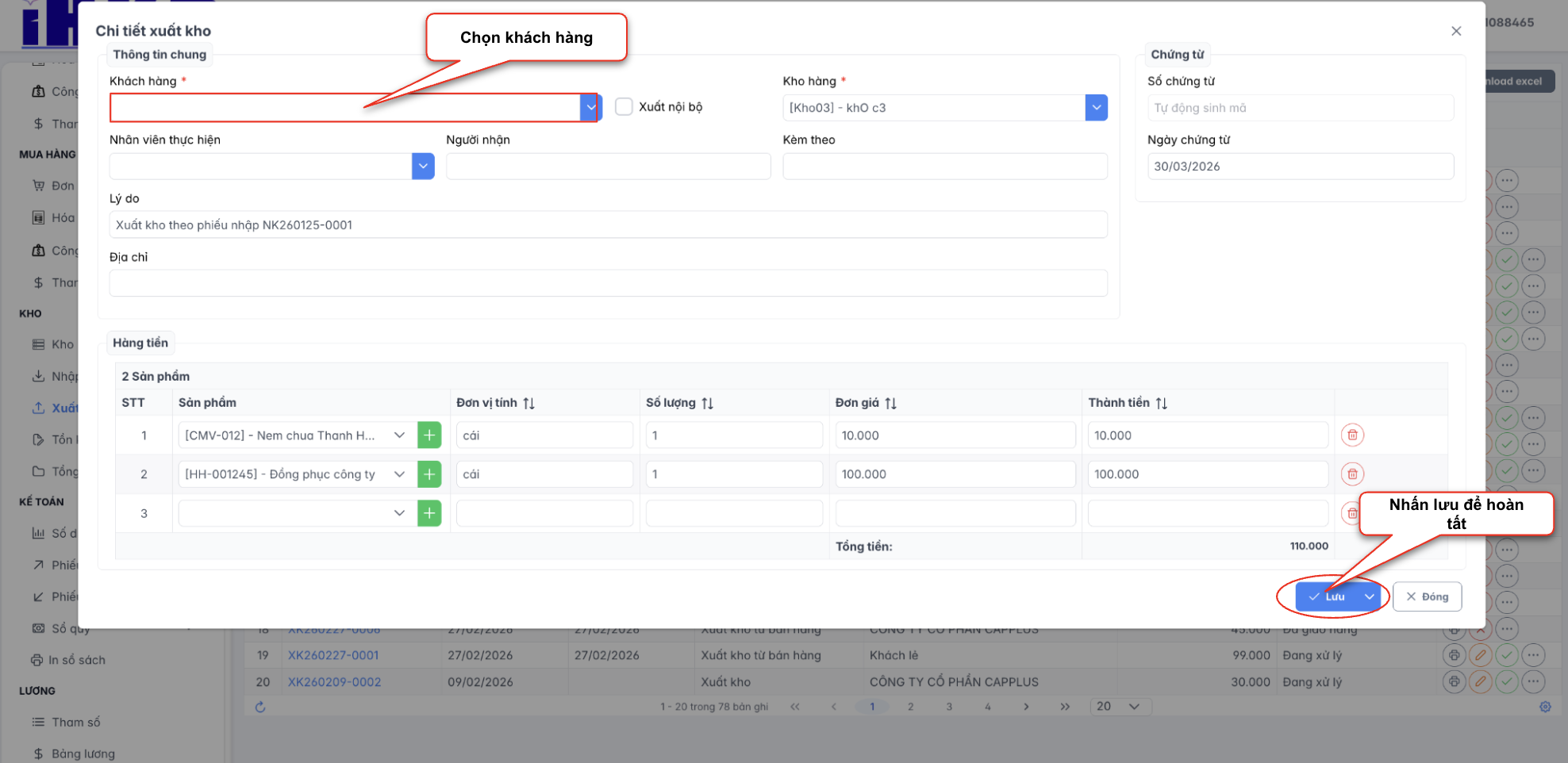Image resolution: width=1568 pixels, height=763 pixels.
Task: Open Tham số in Lương section
Action: (75, 723)
